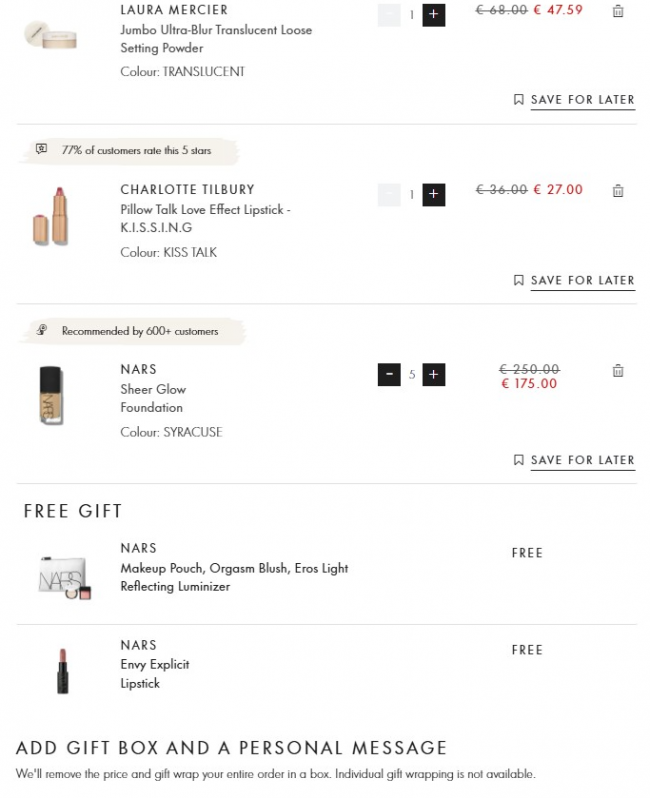Remove Charlotte Tilbury lipstick via trash icon
The width and height of the screenshot is (650, 798).
coord(617,190)
